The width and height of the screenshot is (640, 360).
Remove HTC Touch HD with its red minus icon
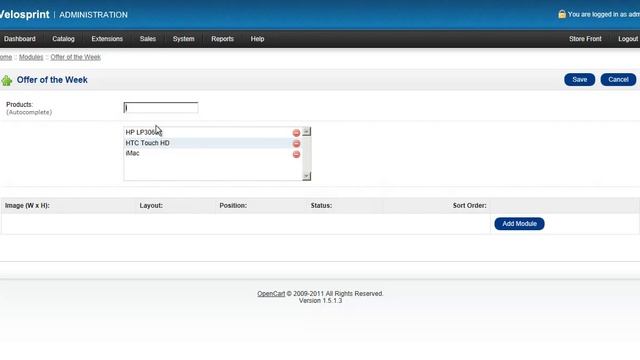296,144
